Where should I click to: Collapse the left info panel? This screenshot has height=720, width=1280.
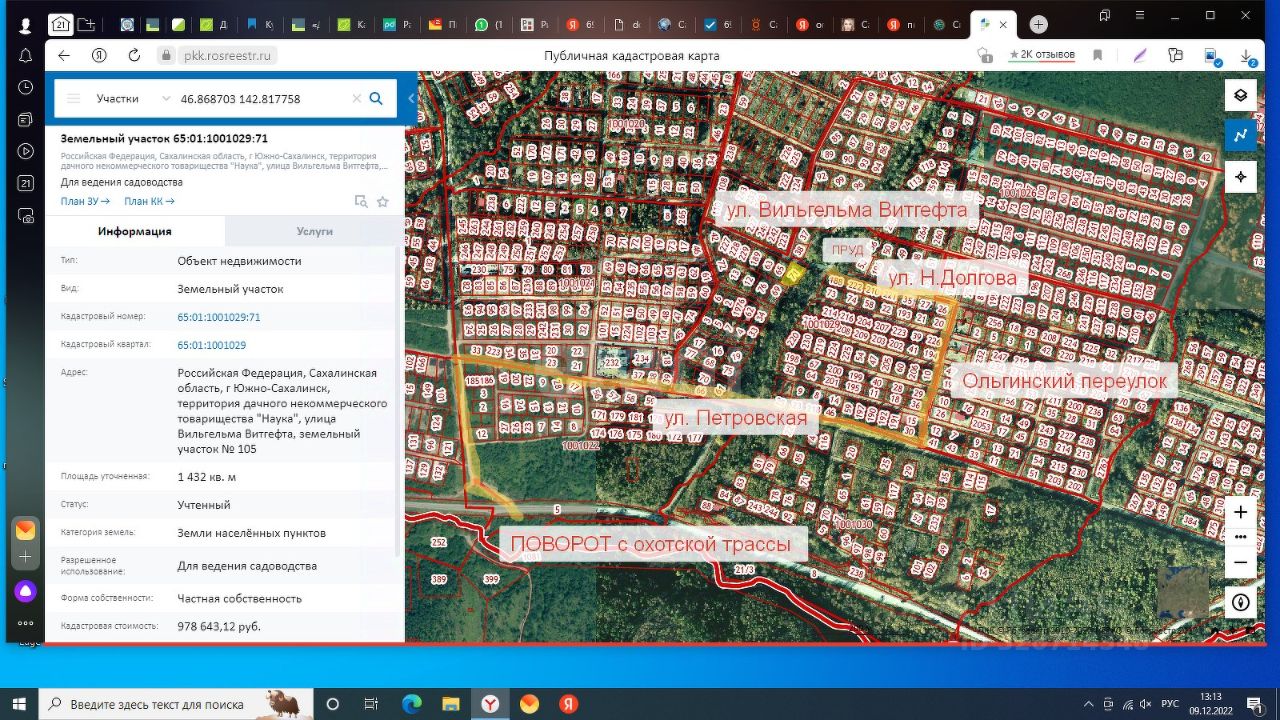(411, 99)
